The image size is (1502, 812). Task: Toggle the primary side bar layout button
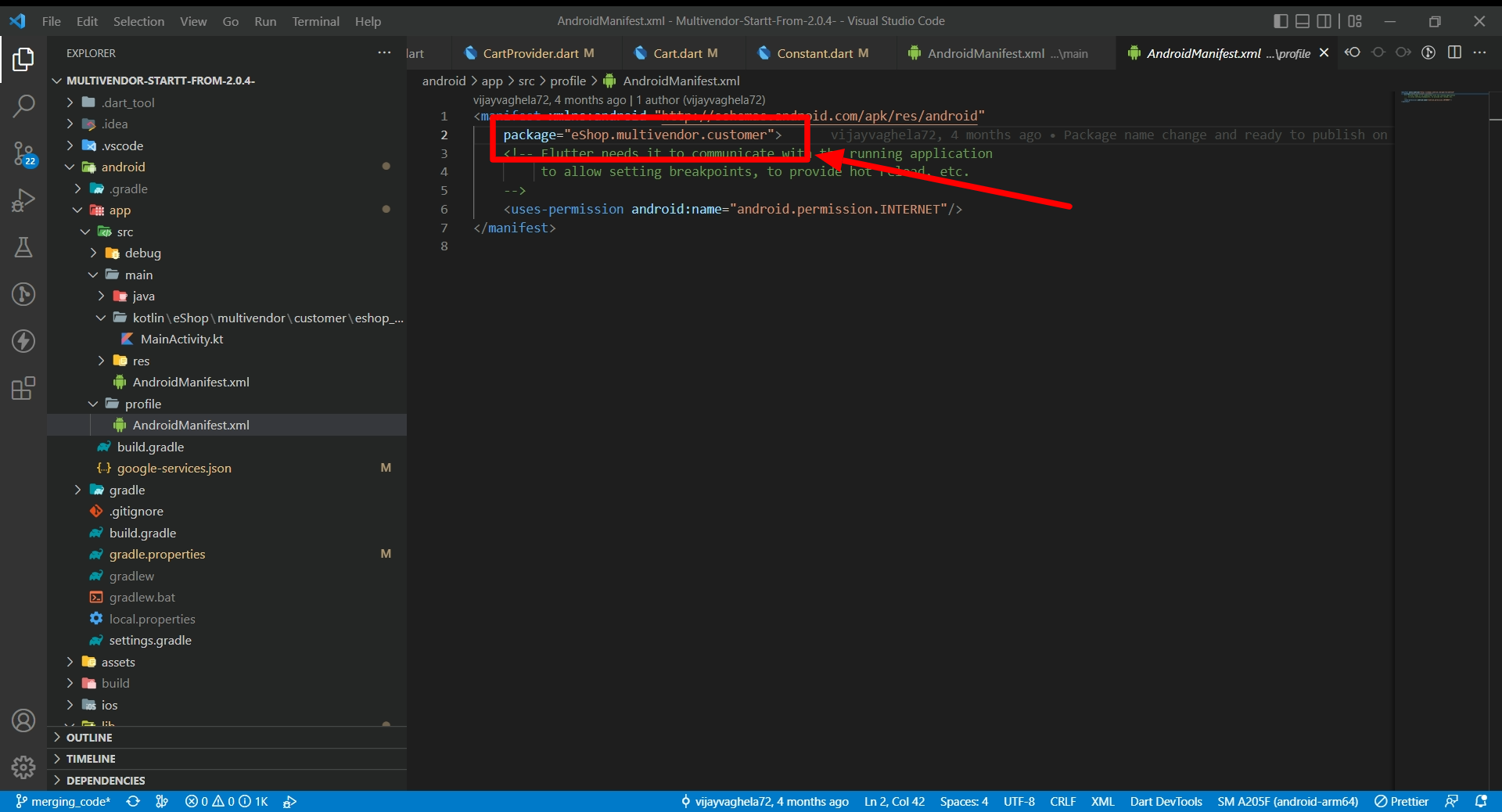tap(1281, 21)
